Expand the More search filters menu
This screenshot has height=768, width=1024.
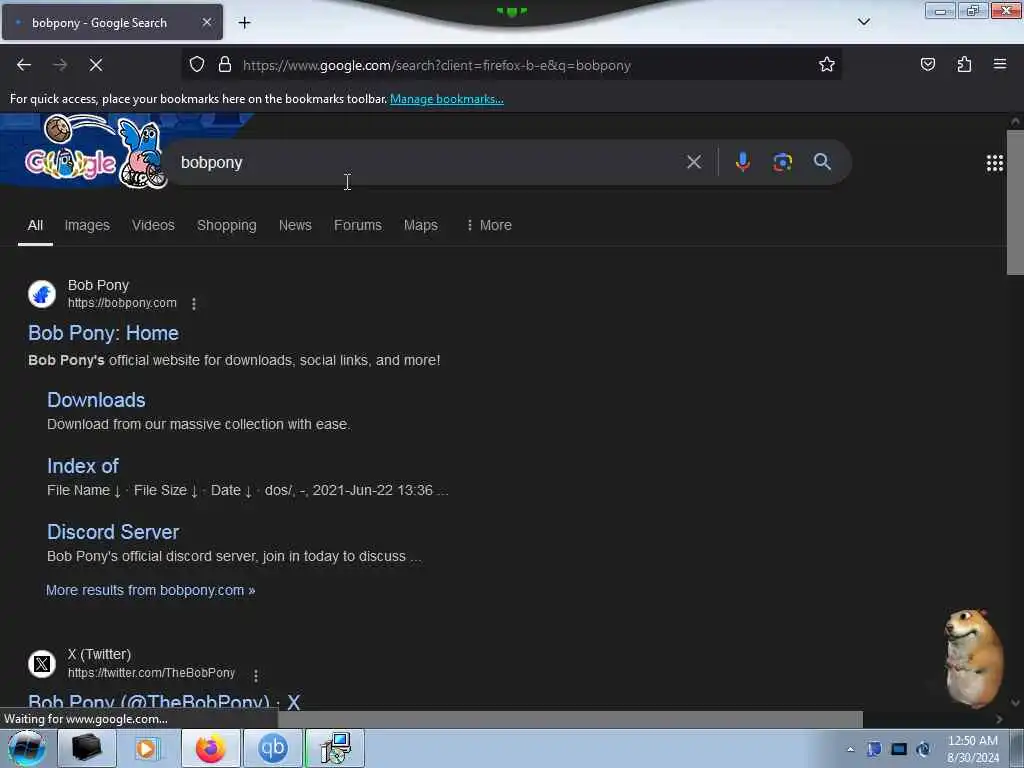click(489, 225)
